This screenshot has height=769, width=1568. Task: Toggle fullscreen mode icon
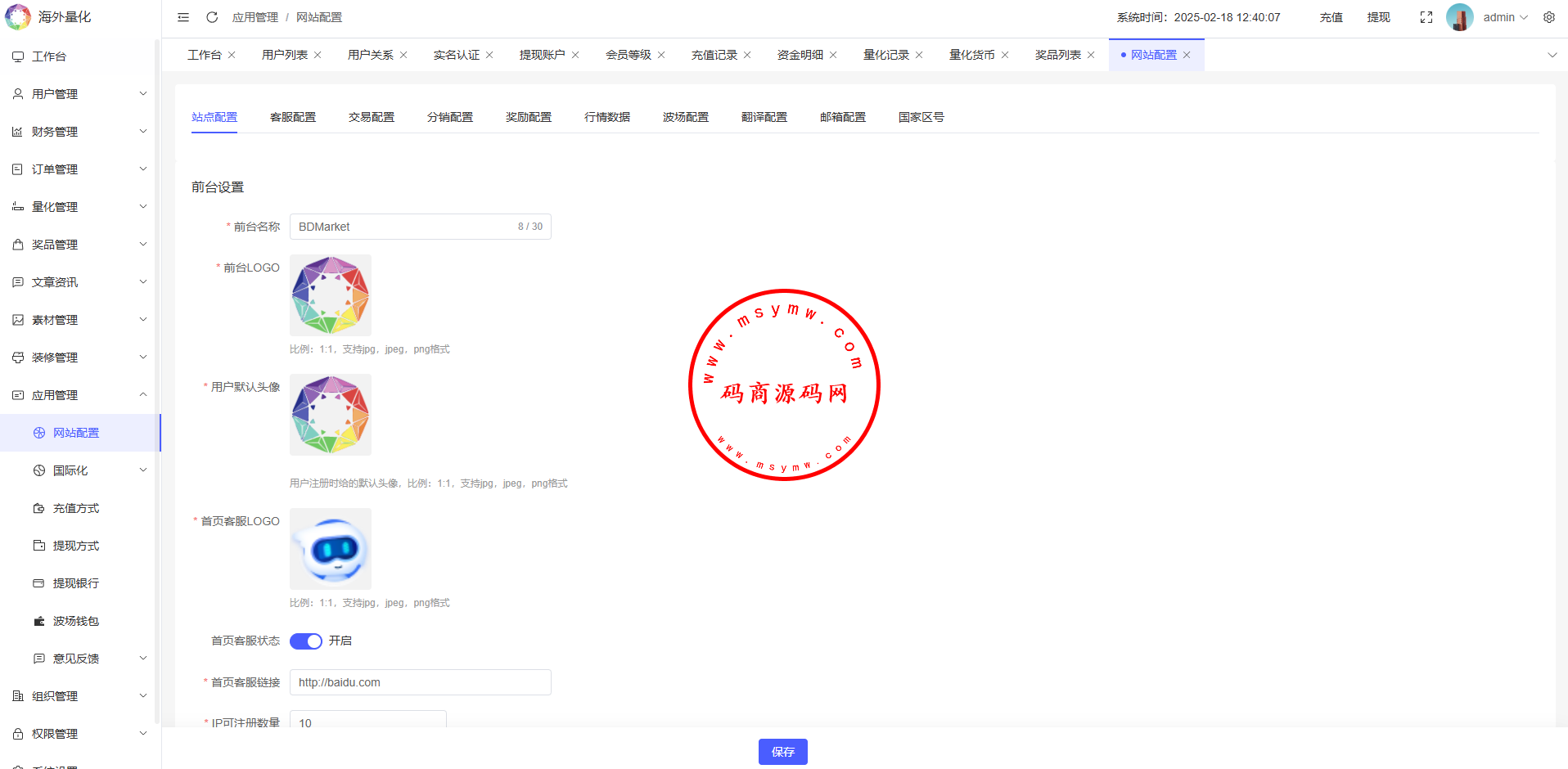(x=1426, y=17)
